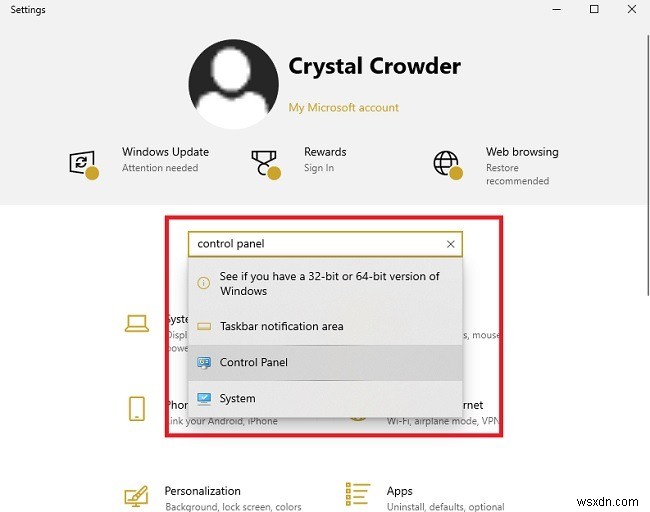Clear the search box with X
Image resolution: width=650 pixels, height=512 pixels.
(451, 244)
